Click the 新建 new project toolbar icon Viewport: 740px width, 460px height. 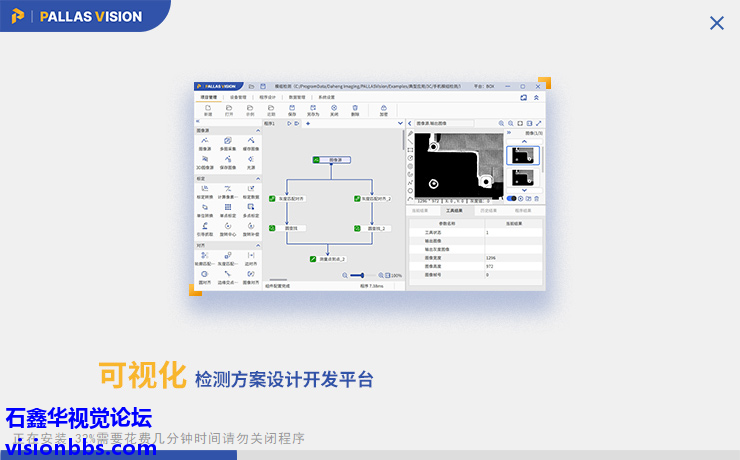coord(208,108)
